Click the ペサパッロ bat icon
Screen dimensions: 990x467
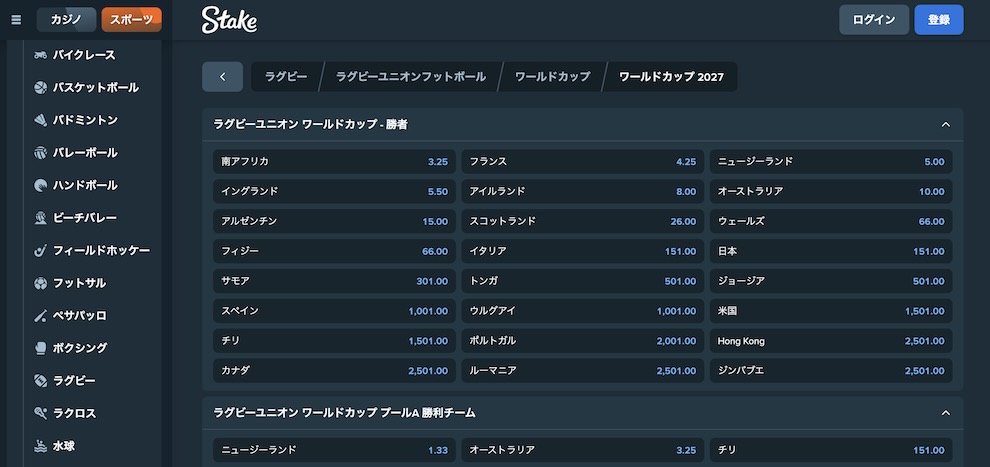click(40, 316)
